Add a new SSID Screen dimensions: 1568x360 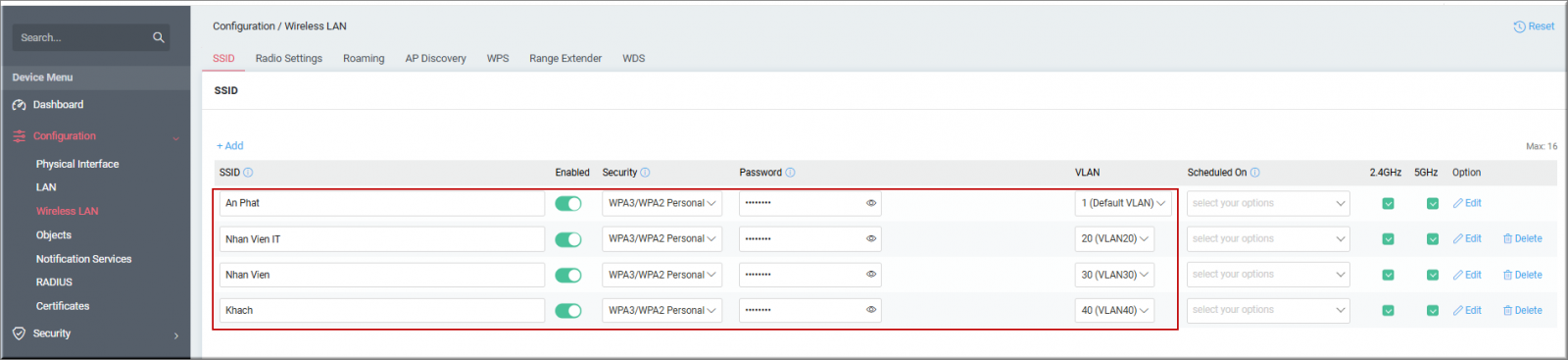[230, 146]
